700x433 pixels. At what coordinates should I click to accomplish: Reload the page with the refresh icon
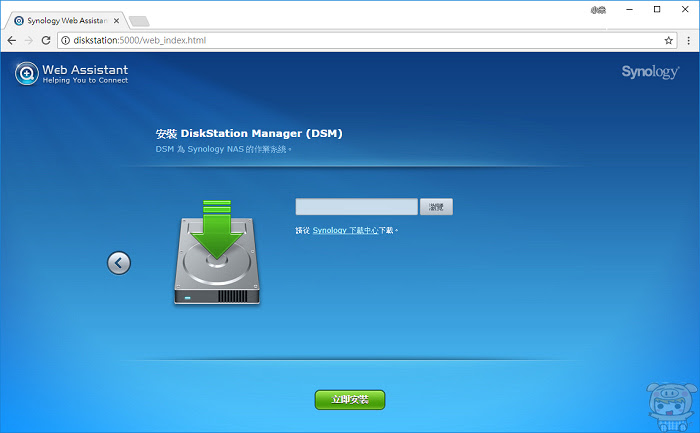click(x=46, y=40)
